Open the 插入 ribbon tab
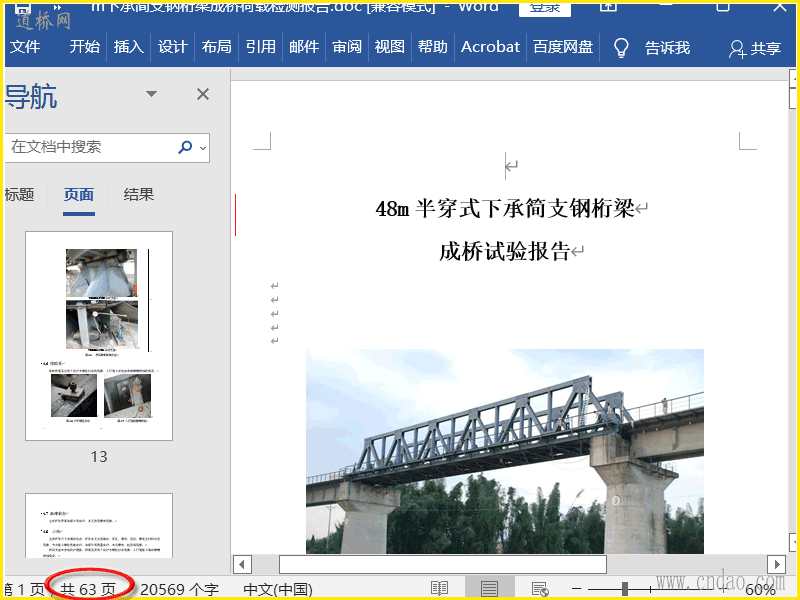 pyautogui.click(x=129, y=47)
